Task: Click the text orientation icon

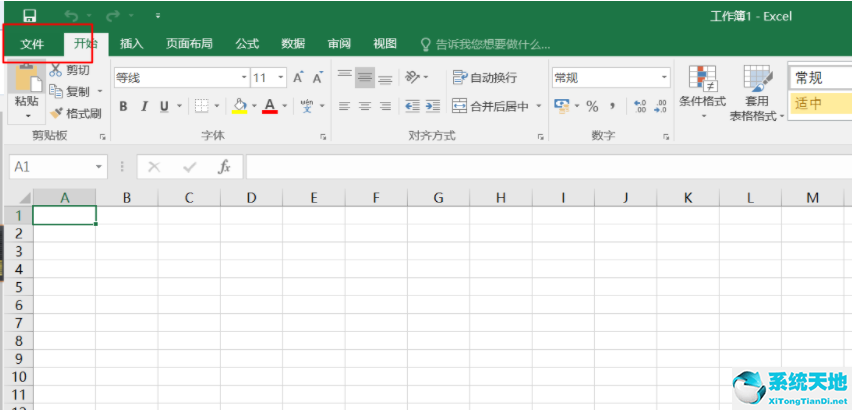Action: [413, 78]
